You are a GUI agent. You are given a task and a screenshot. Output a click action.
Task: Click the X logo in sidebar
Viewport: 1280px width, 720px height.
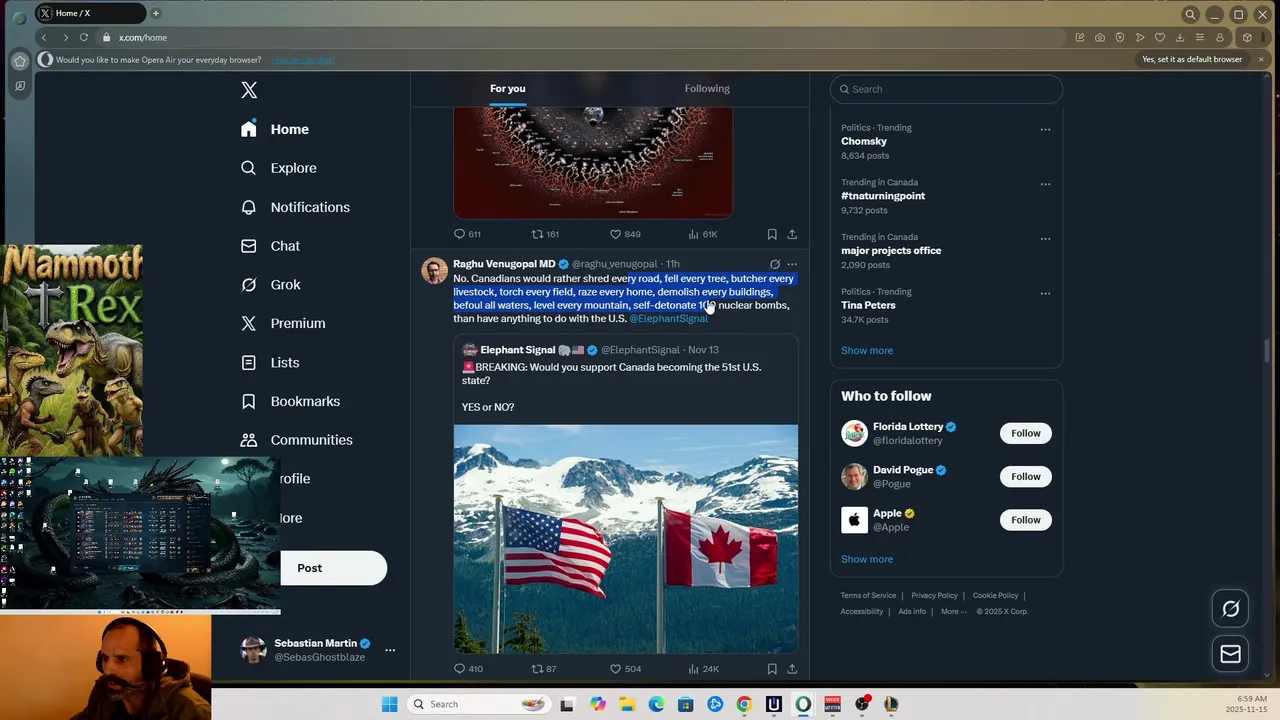(249, 90)
